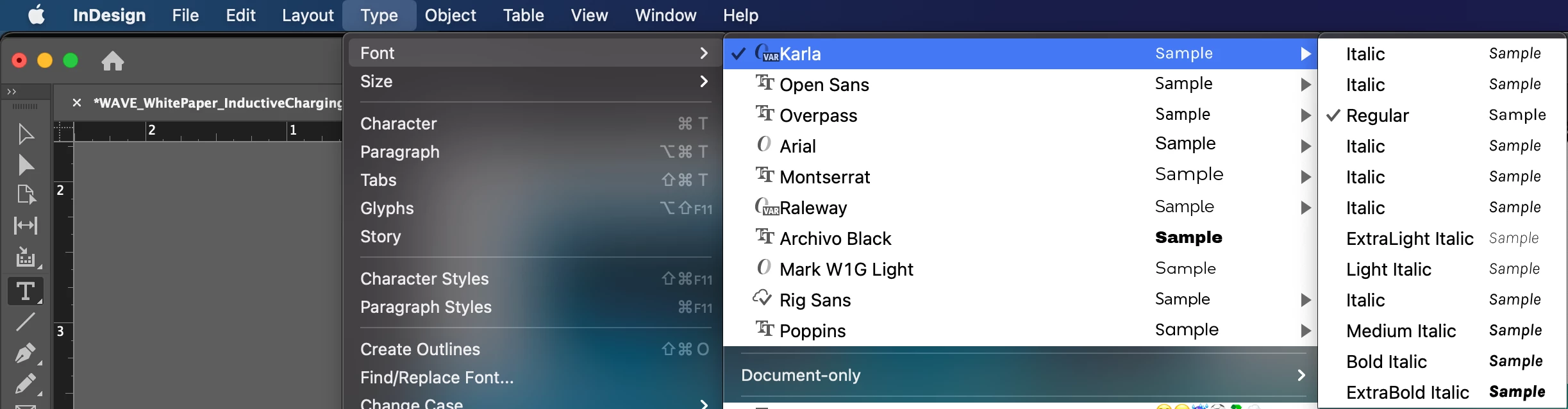This screenshot has width=1568, height=409.
Task: Click the checkmark next to Karla
Action: (738, 53)
